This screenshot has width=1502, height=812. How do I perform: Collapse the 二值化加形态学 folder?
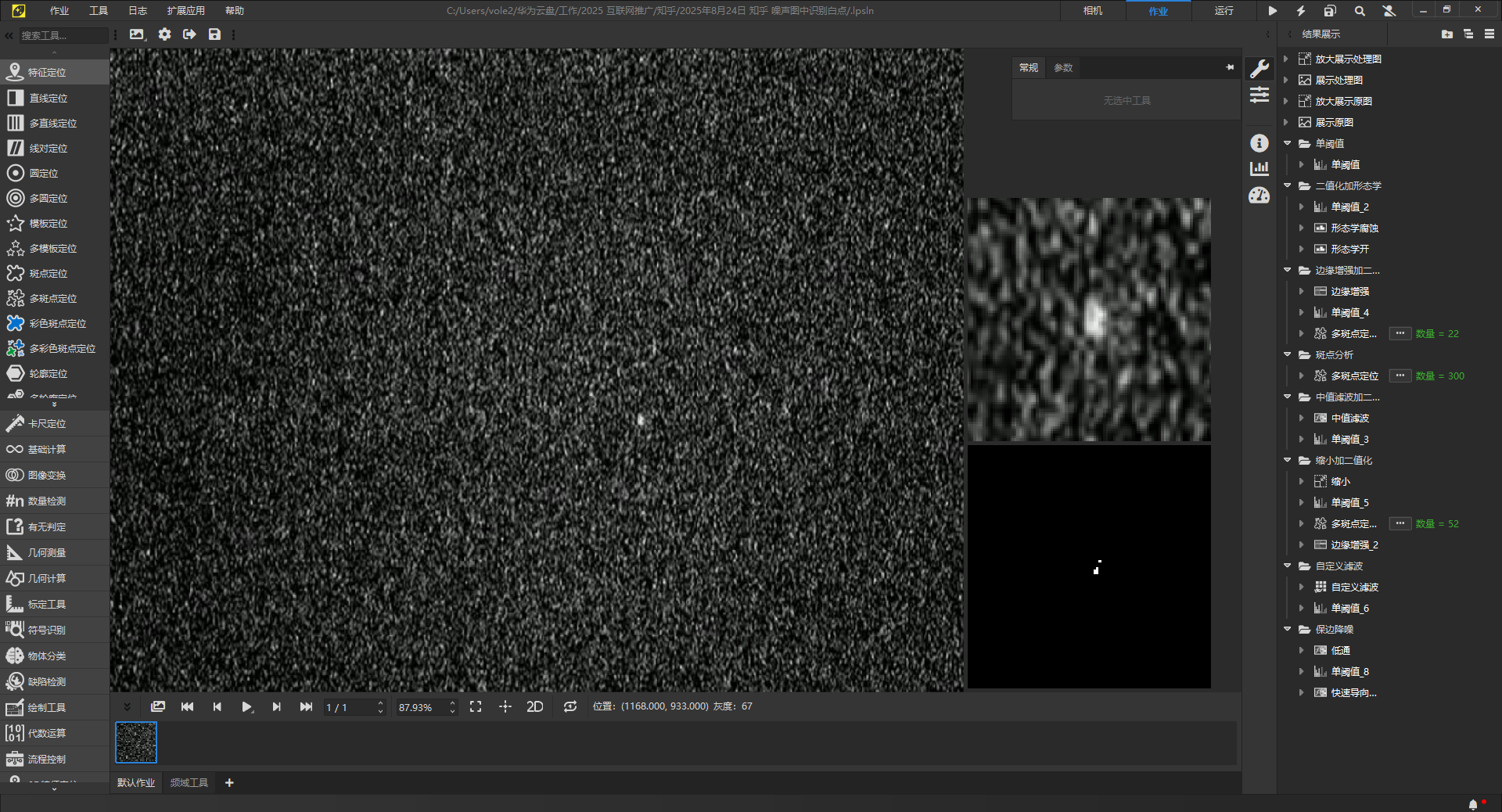point(1288,185)
